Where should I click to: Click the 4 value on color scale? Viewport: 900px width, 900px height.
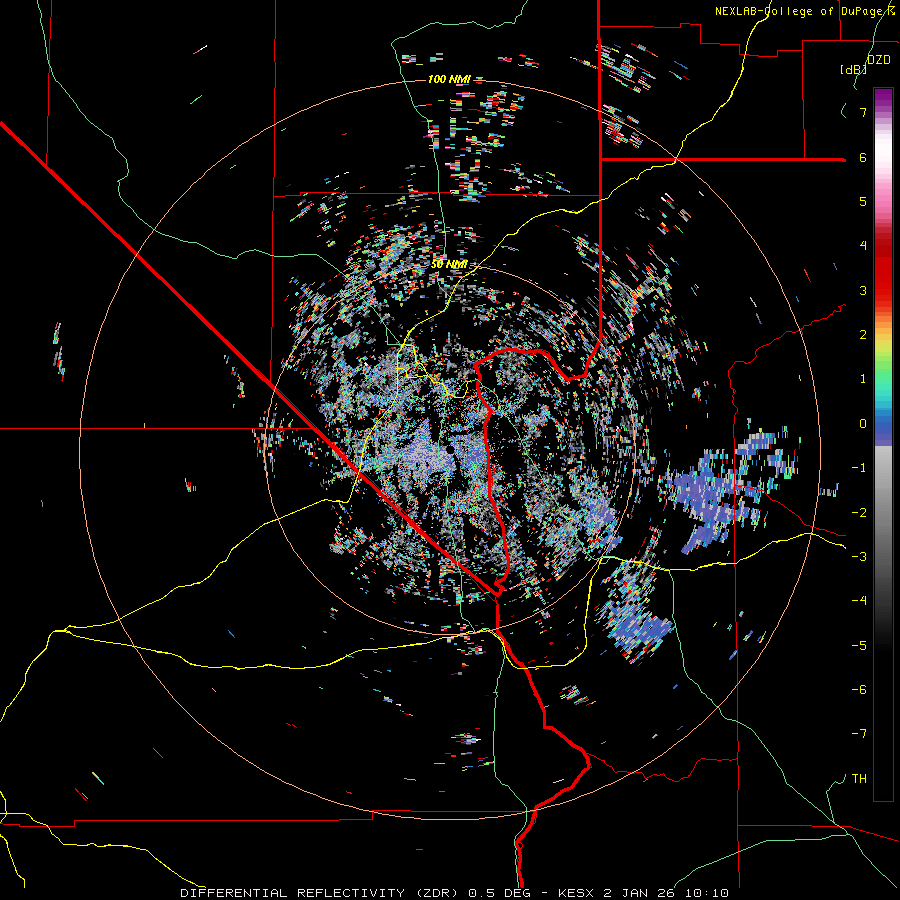(x=863, y=246)
